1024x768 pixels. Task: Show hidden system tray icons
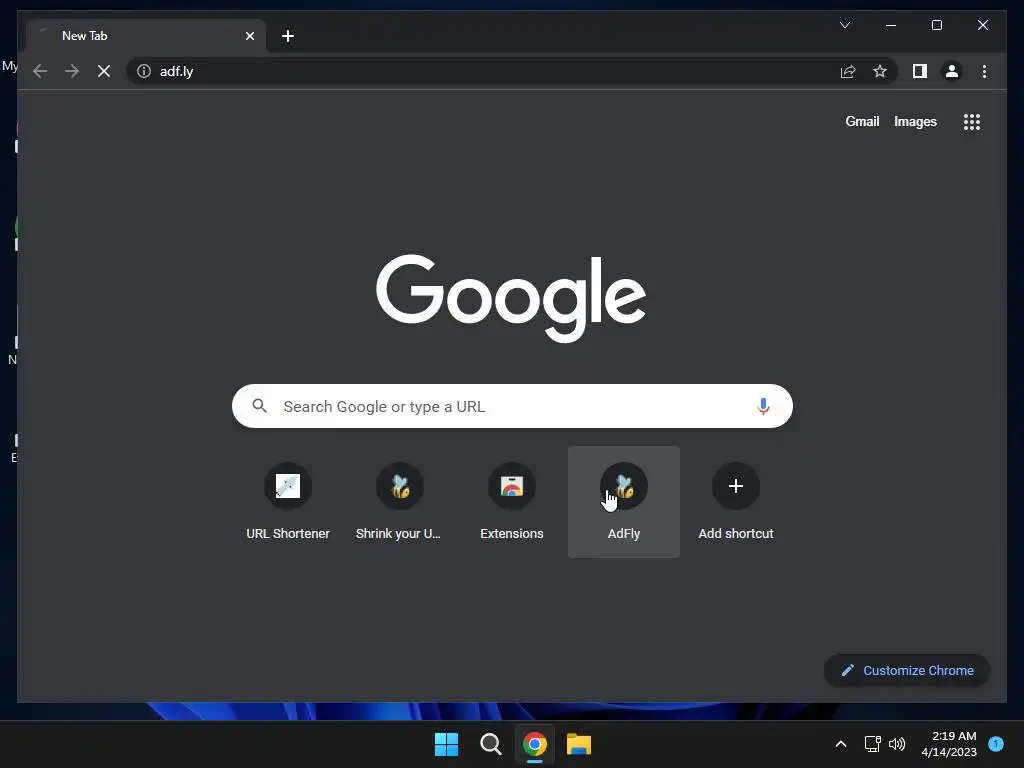pyautogui.click(x=841, y=744)
